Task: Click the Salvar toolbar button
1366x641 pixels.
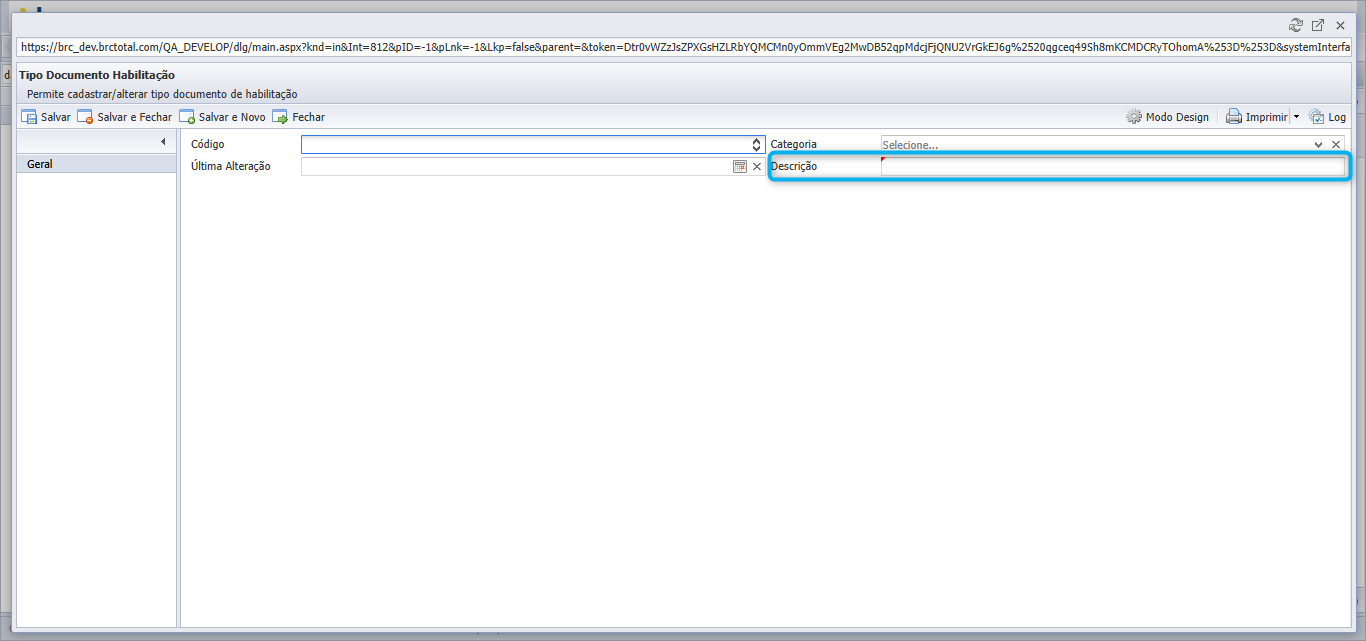Action: tap(46, 117)
